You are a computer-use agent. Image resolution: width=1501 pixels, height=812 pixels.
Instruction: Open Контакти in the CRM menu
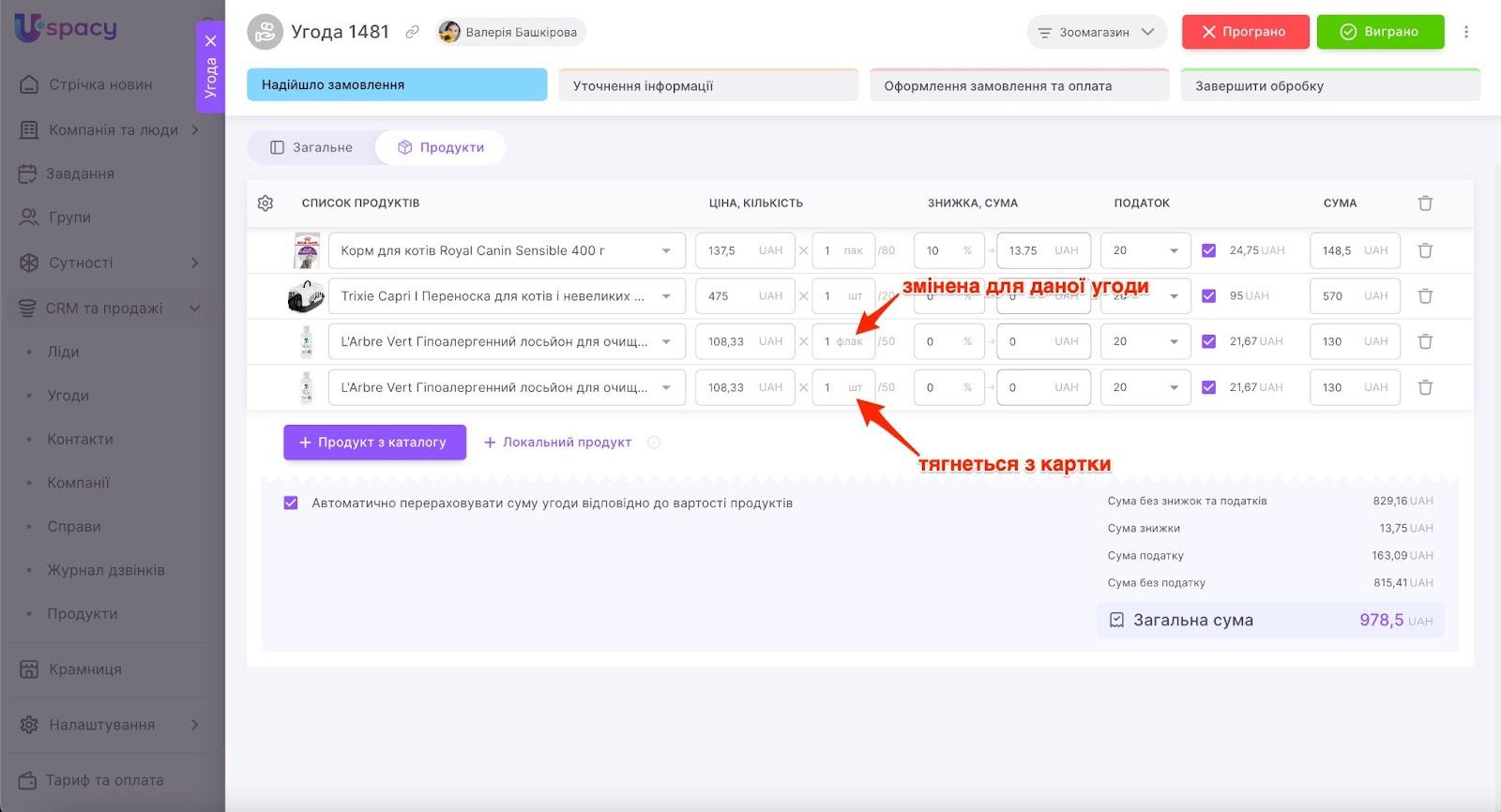pyautogui.click(x=81, y=439)
